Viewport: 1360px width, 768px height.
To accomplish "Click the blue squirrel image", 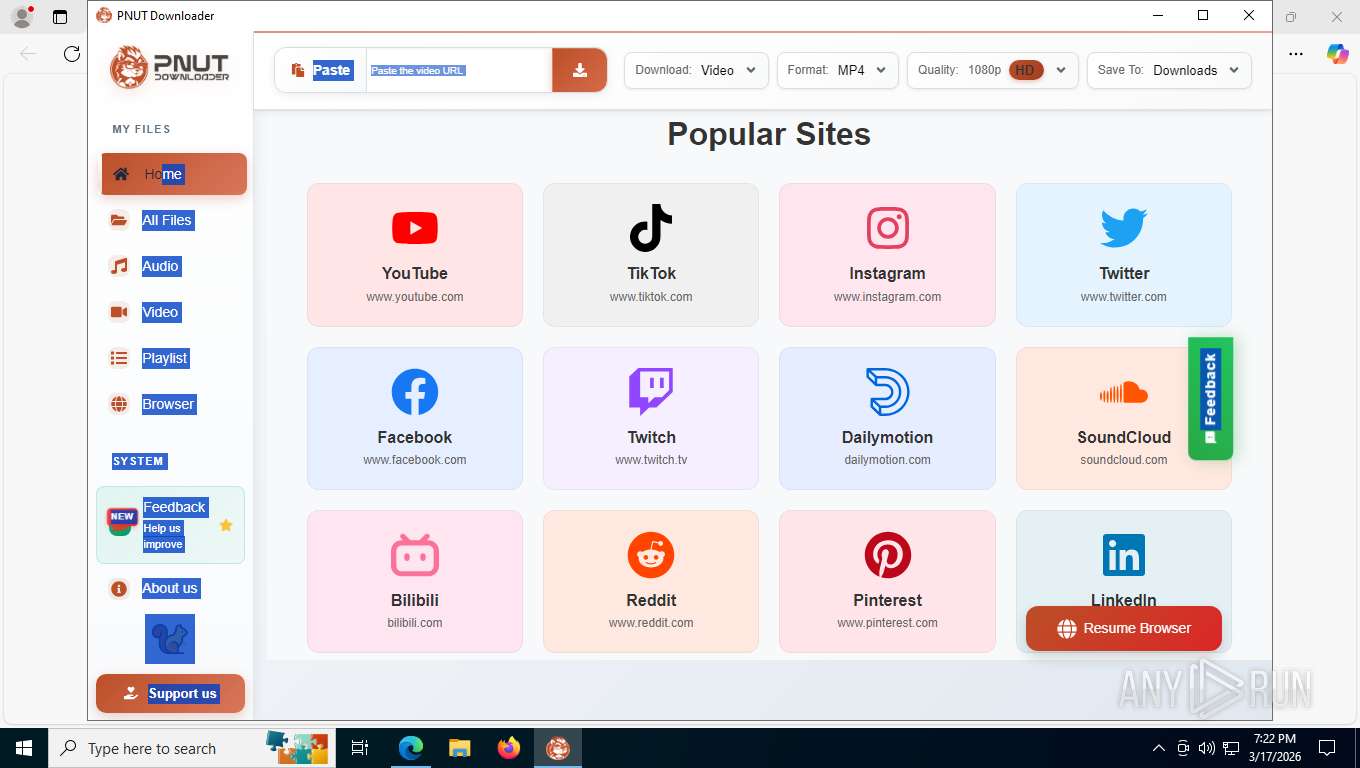I will [170, 639].
